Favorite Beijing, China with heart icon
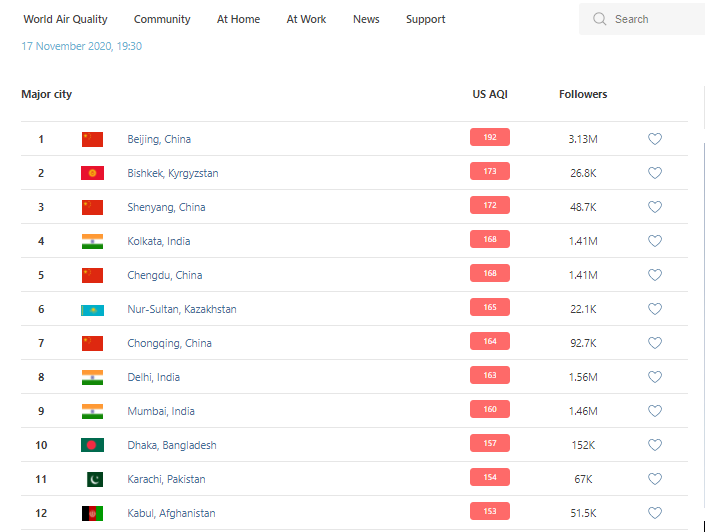 (x=655, y=139)
